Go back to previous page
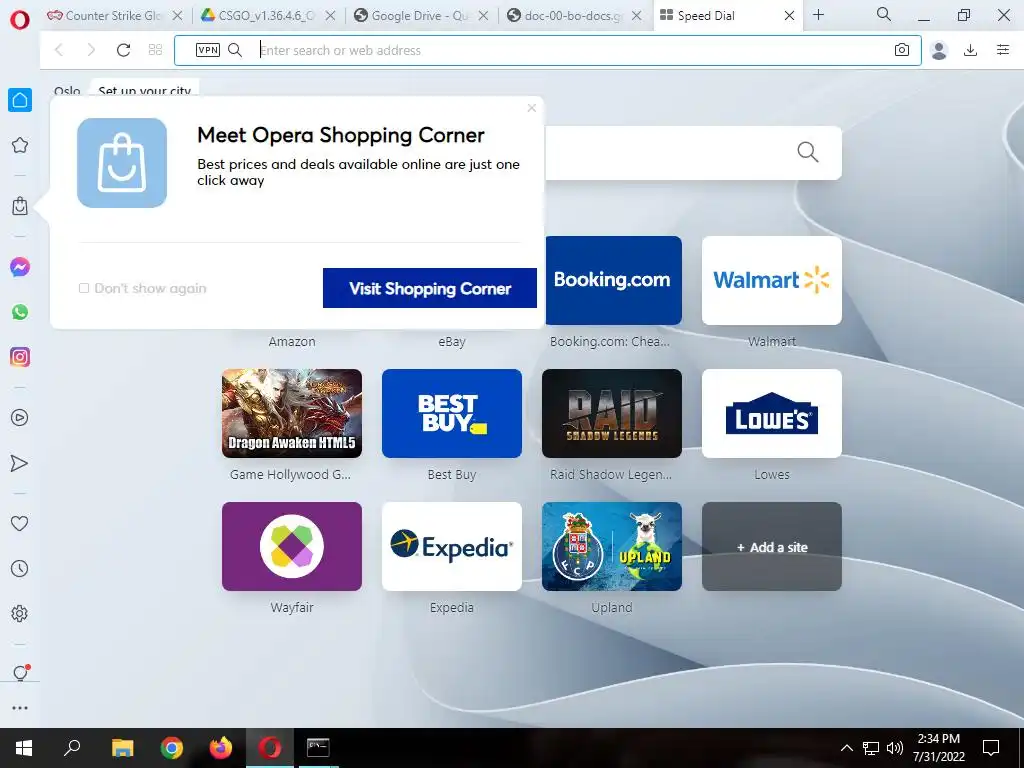 59,50
